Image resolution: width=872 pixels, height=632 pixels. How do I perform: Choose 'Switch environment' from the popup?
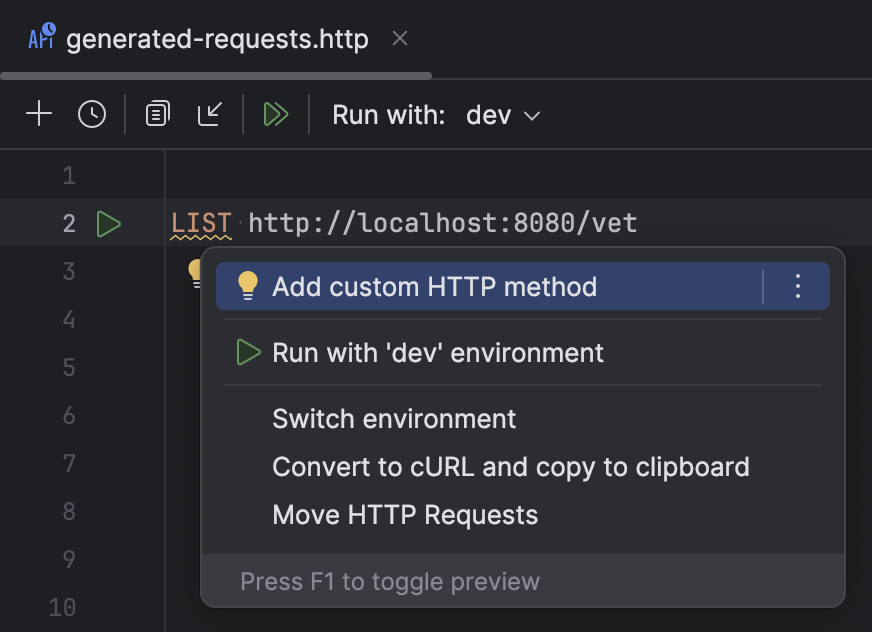tap(394, 418)
